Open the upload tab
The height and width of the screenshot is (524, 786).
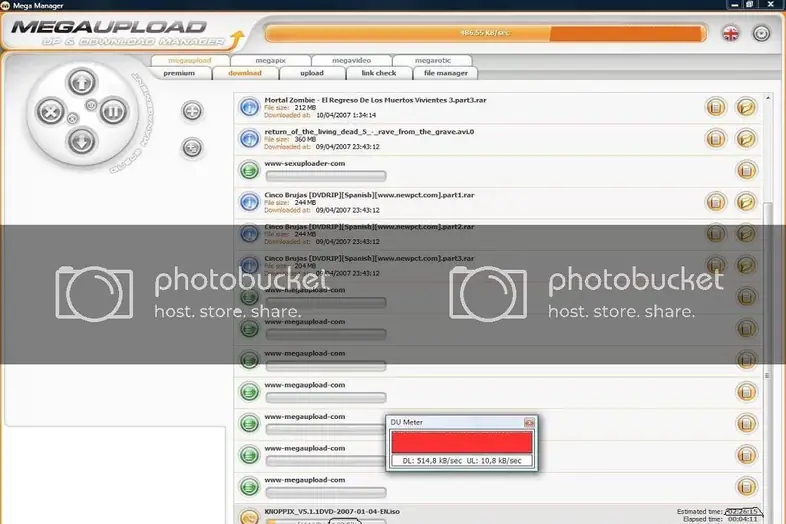click(312, 73)
